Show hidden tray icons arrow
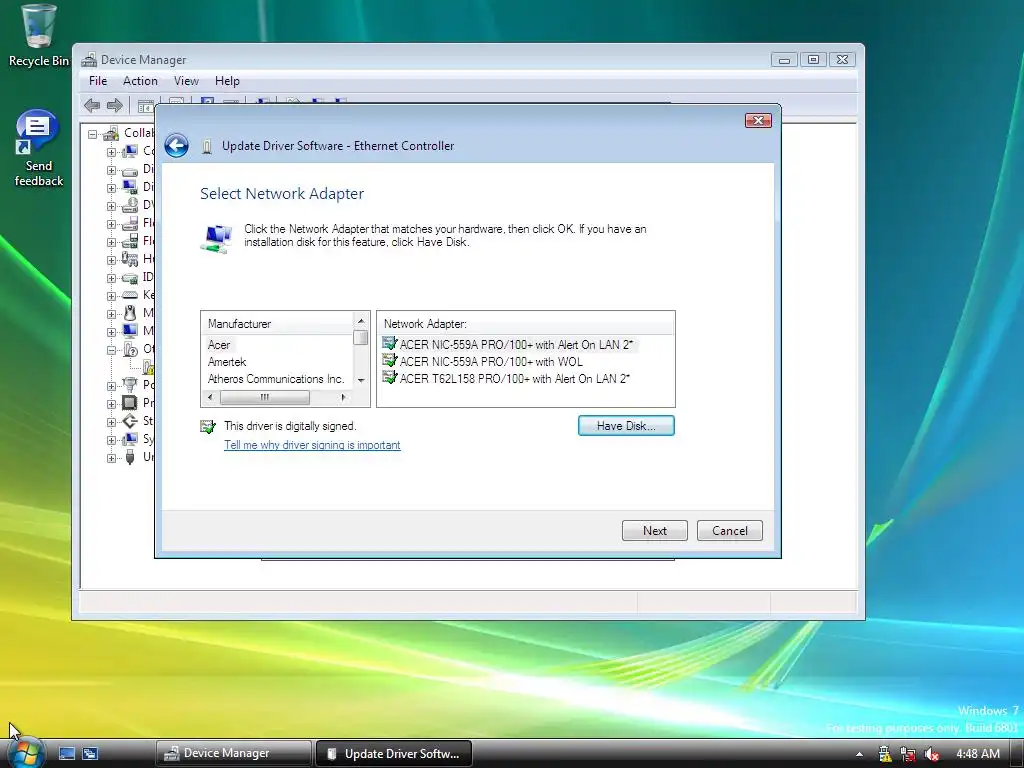Screen dimensions: 1024x768 [859, 754]
